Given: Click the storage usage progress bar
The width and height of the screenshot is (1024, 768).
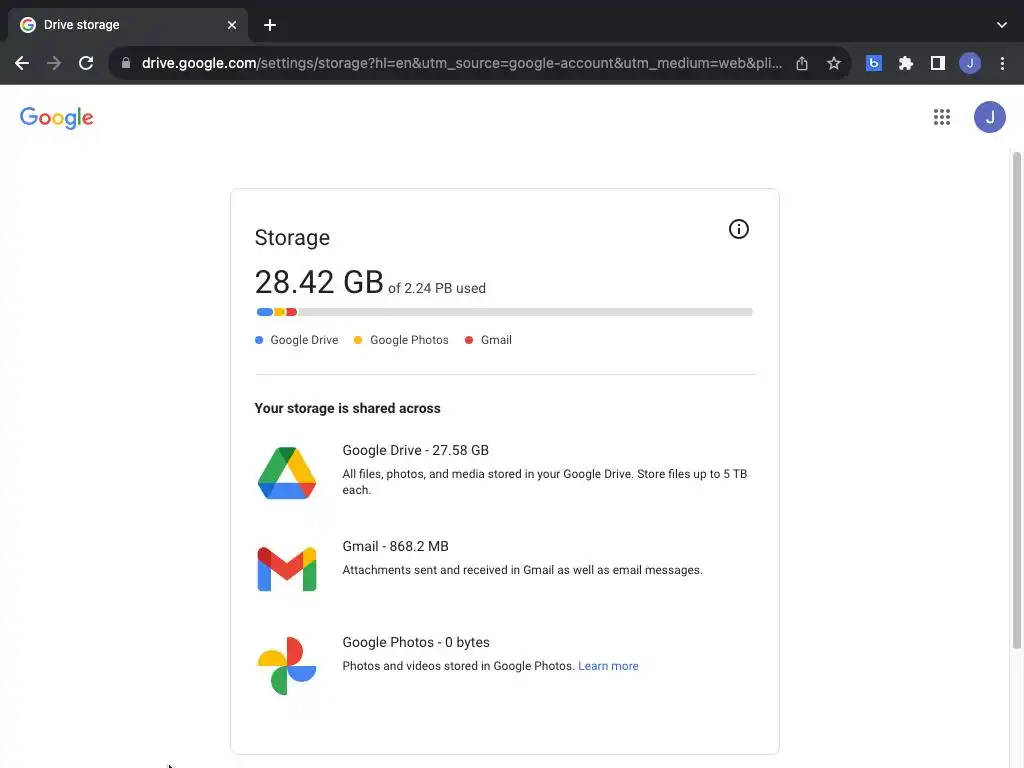Looking at the screenshot, I should pos(504,312).
